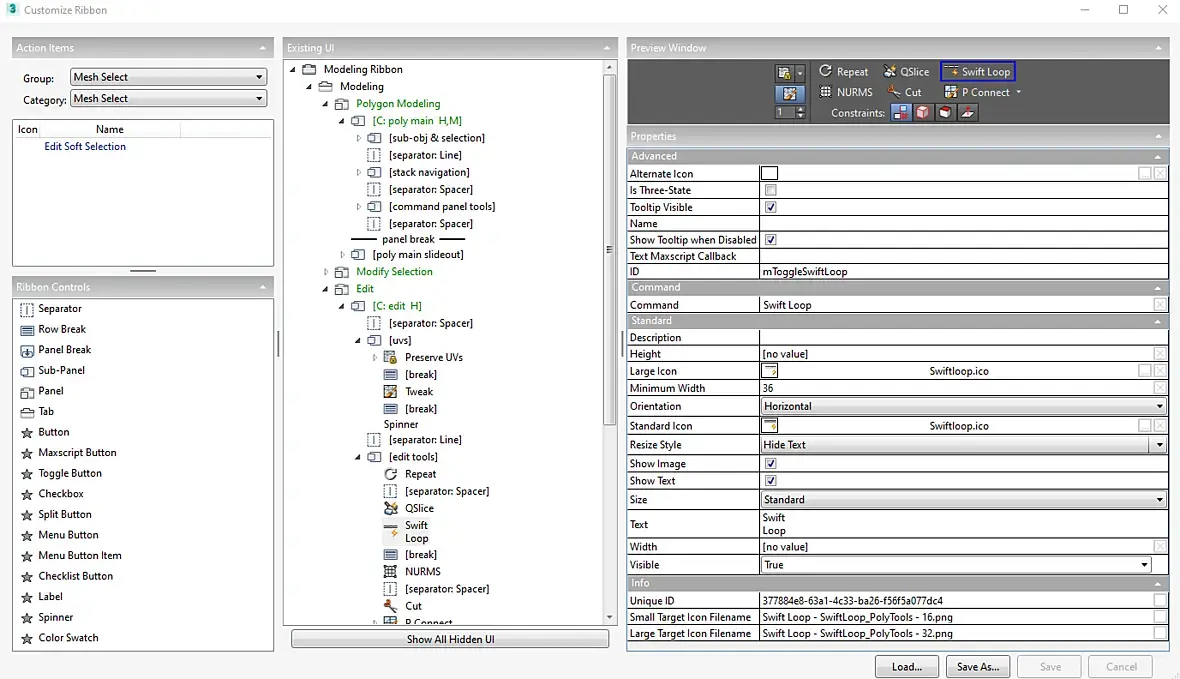Collapse the Advanced properties section

(x=1157, y=157)
